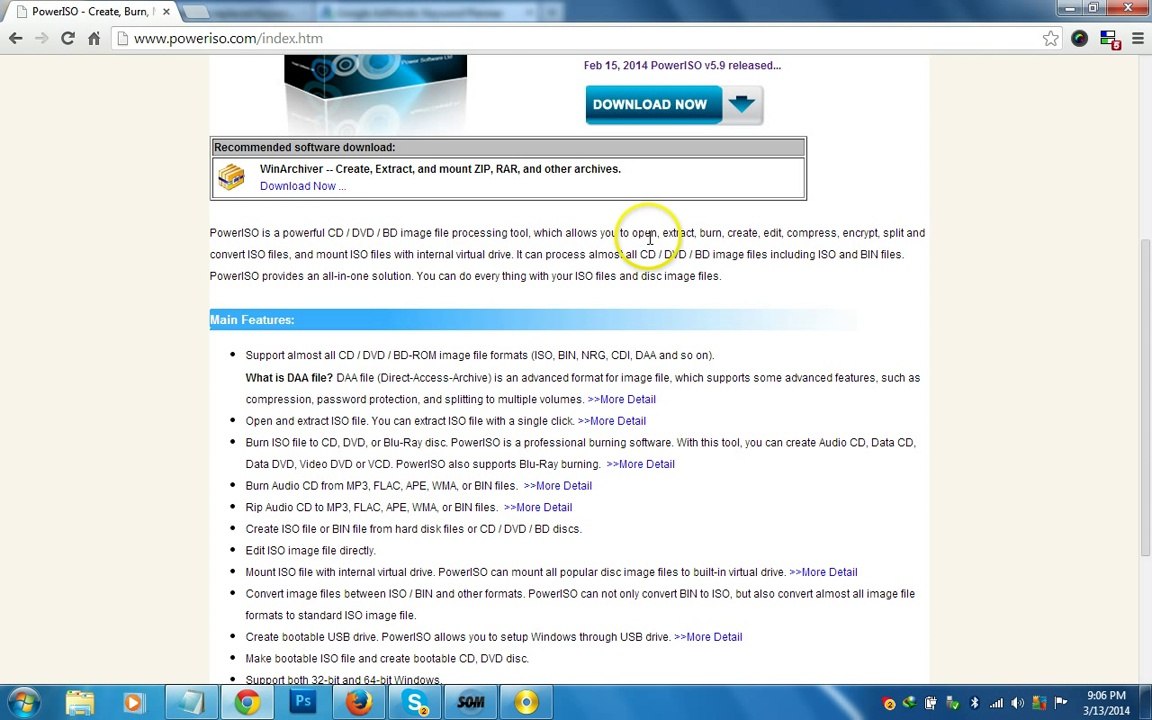The width and height of the screenshot is (1152, 720).
Task: Open the Feb 15, 2014 PowerISO v5.9 news
Action: 682,65
